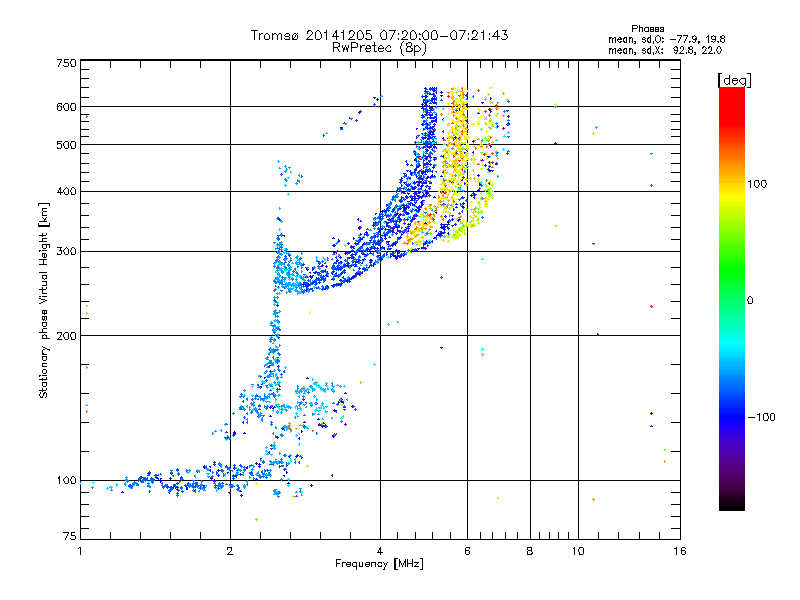Click the y-axis tick label "400"
Viewport: 800px width, 600px height.
click(66, 192)
